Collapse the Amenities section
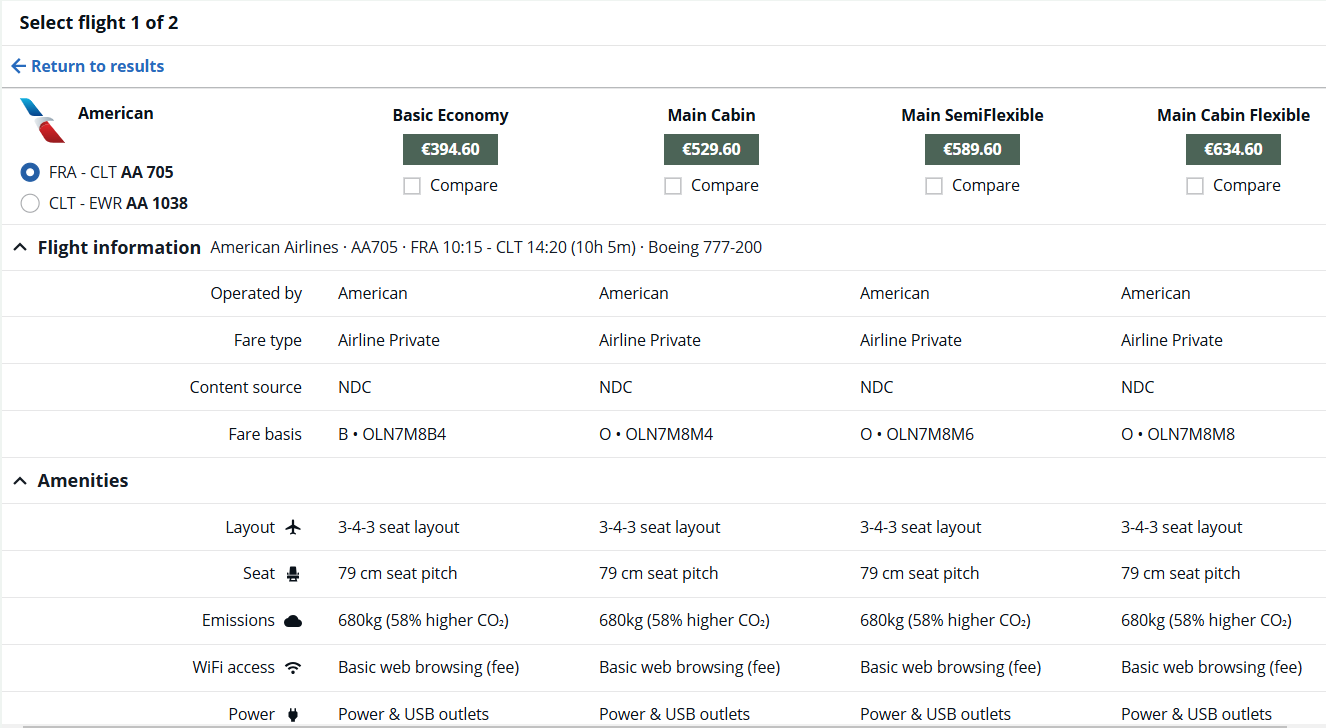The height and width of the screenshot is (728, 1326). point(20,481)
